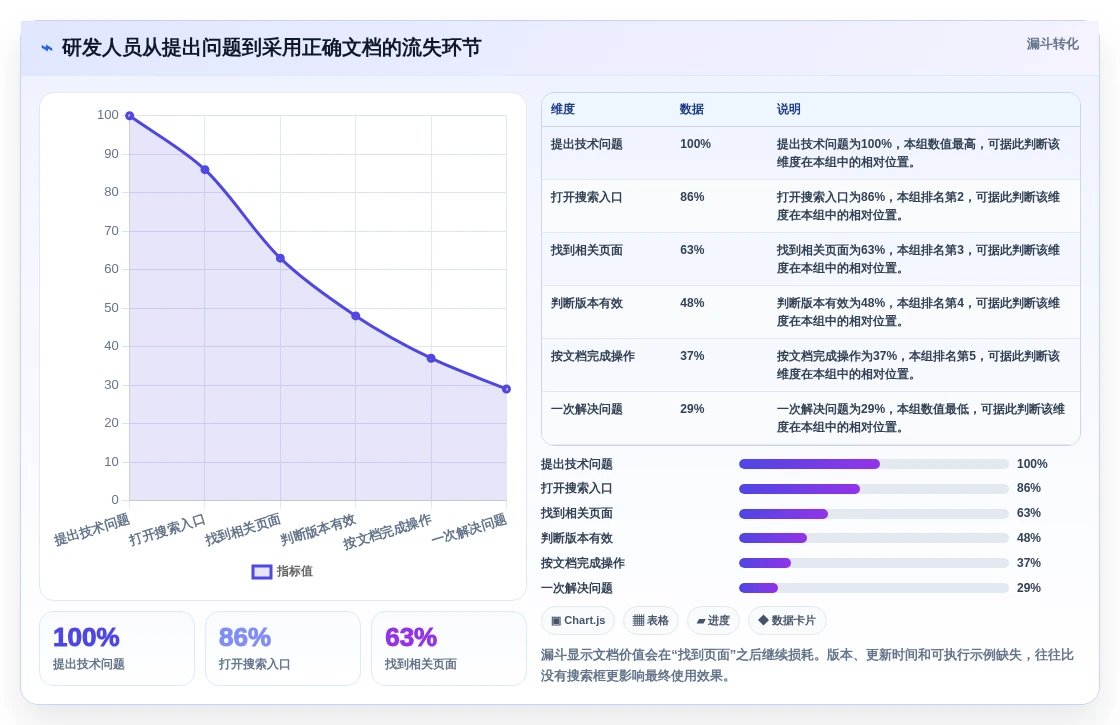Select the Chart.js chip
The height and width of the screenshot is (725, 1120).
578,620
